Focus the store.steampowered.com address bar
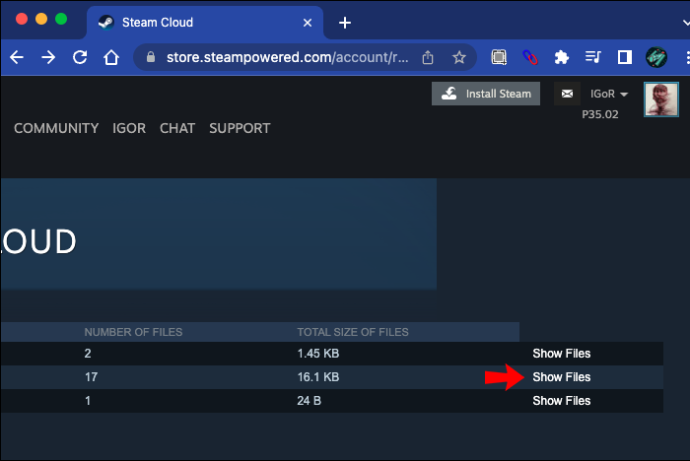The image size is (690, 461). pyautogui.click(x=287, y=57)
